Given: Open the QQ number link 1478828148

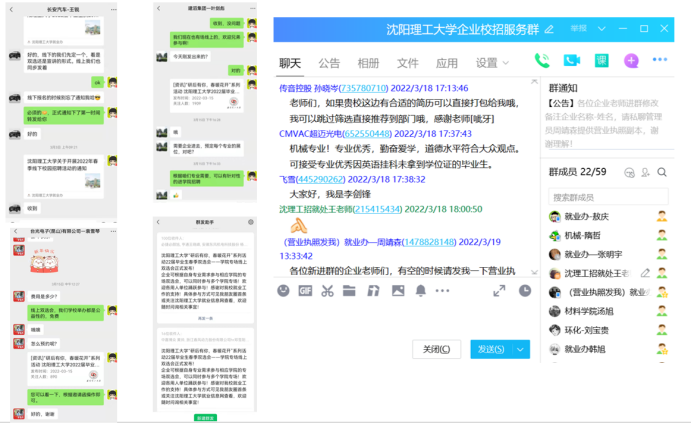Looking at the screenshot, I should point(429,242).
